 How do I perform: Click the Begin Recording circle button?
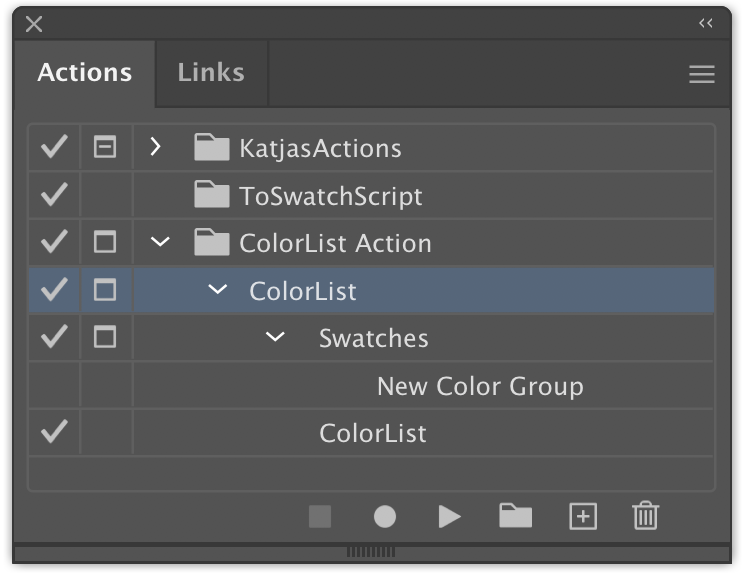(x=385, y=516)
